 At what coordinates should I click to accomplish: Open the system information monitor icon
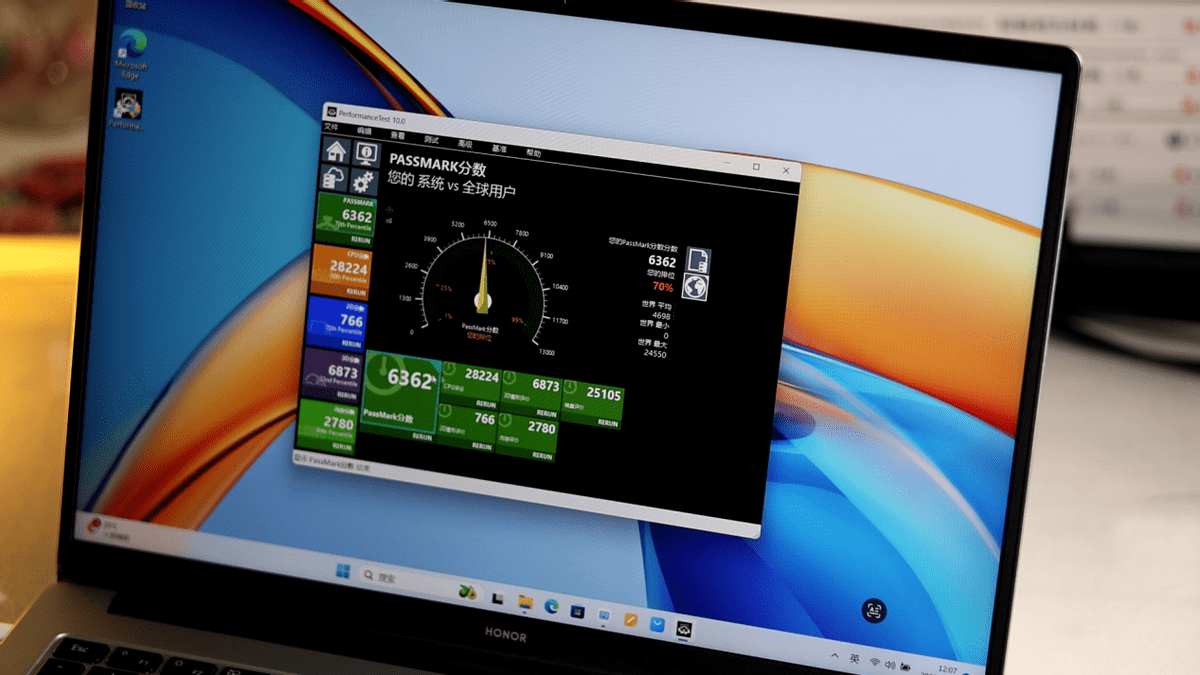[366, 154]
